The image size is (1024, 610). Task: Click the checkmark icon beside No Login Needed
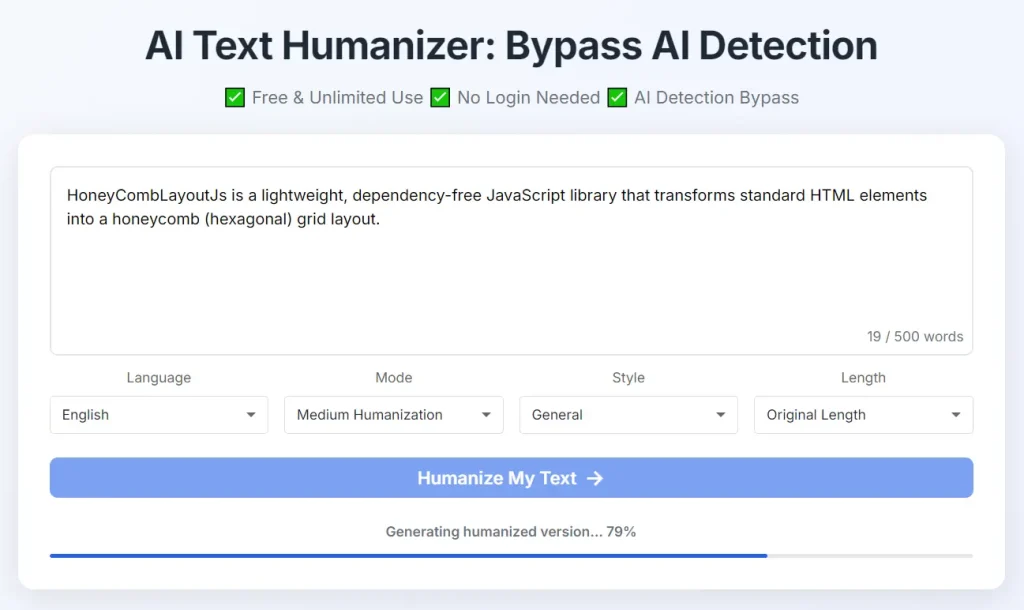pyautogui.click(x=440, y=97)
